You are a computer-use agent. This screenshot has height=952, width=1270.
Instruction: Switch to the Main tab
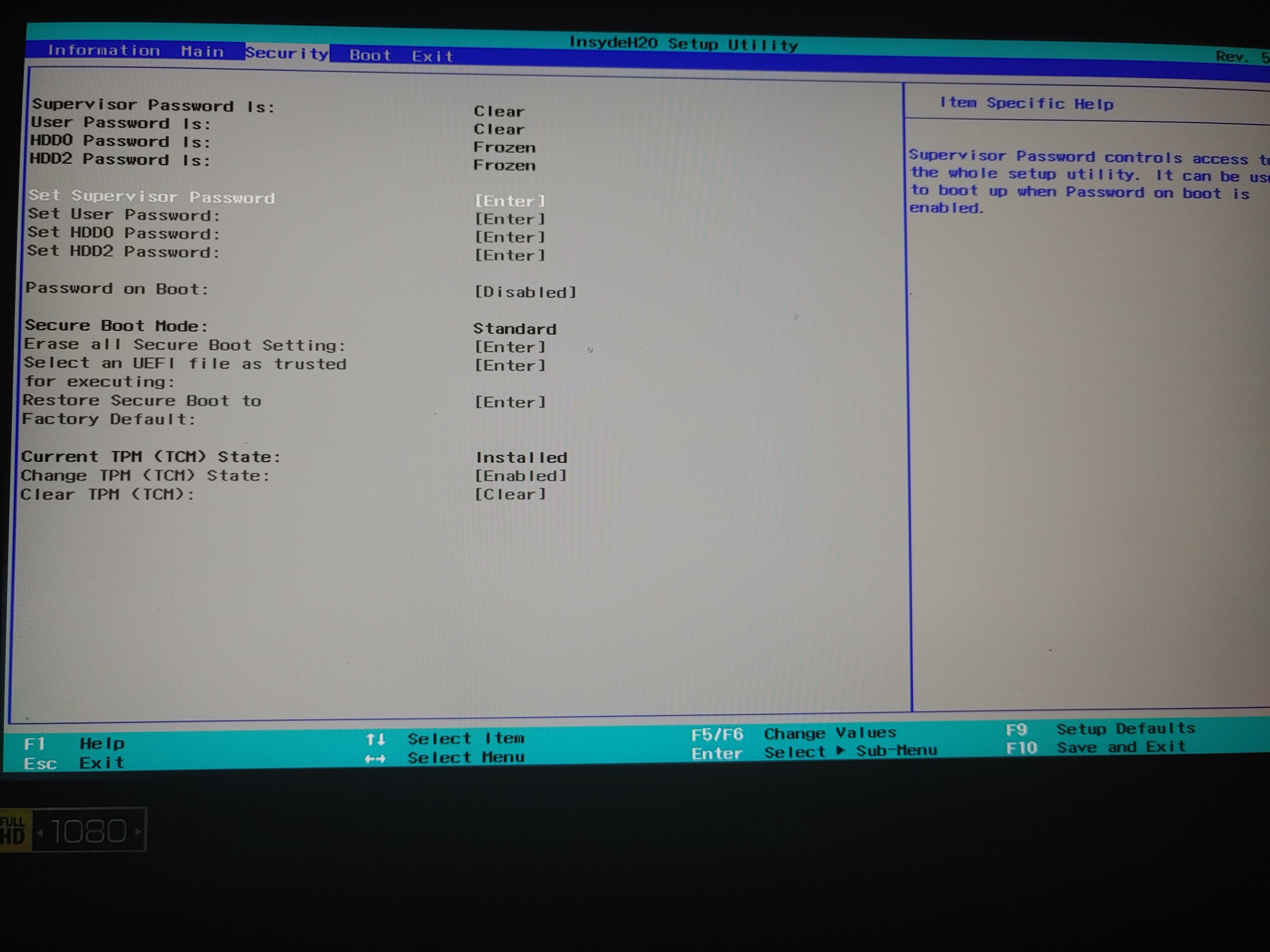[202, 52]
